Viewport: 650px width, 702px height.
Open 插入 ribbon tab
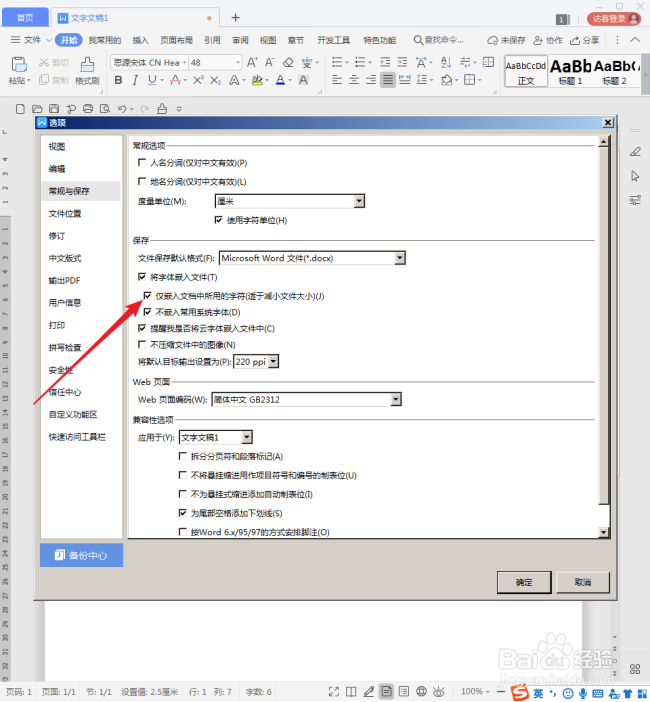pyautogui.click(x=140, y=40)
